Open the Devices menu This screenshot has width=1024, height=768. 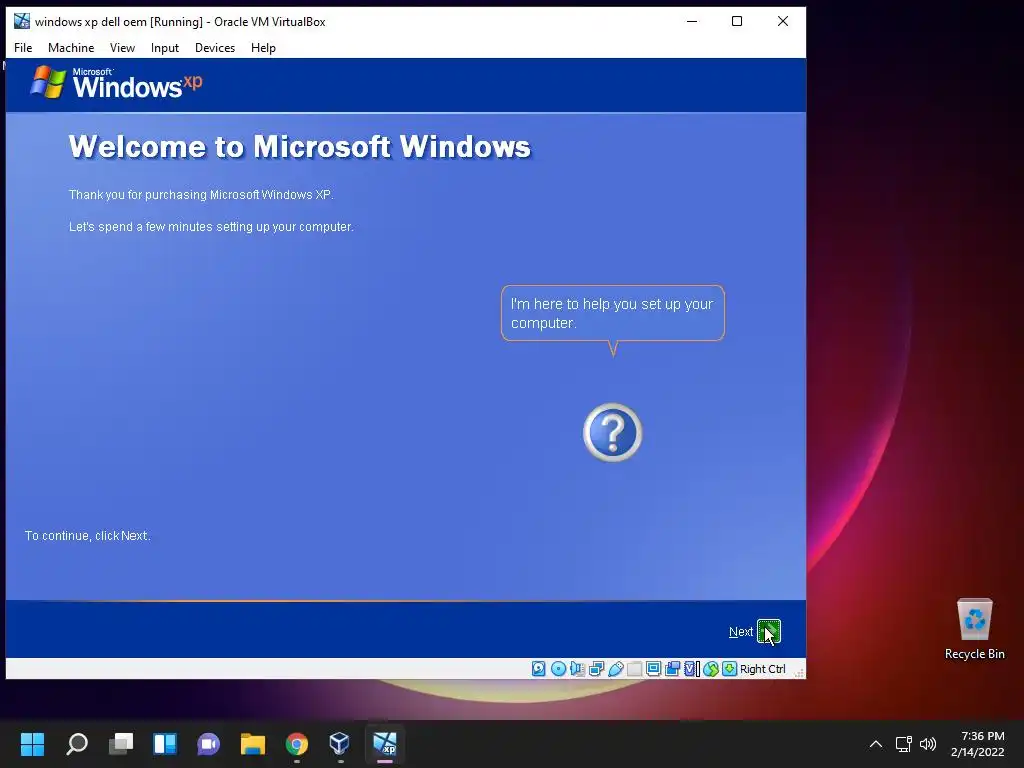point(215,48)
